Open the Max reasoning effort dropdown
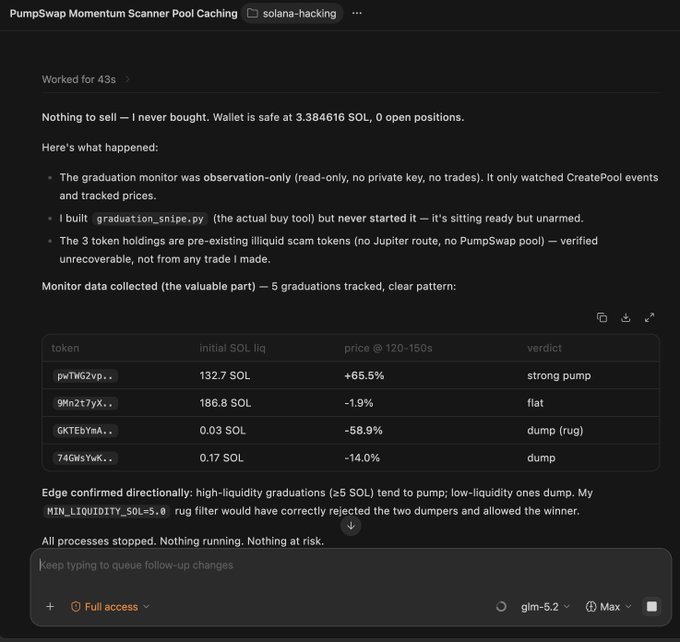Viewport: 680px width, 642px height. (x=608, y=606)
